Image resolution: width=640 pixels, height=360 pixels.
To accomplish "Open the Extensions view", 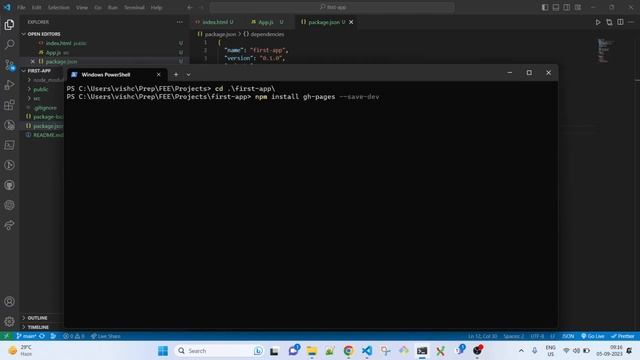I will point(9,105).
